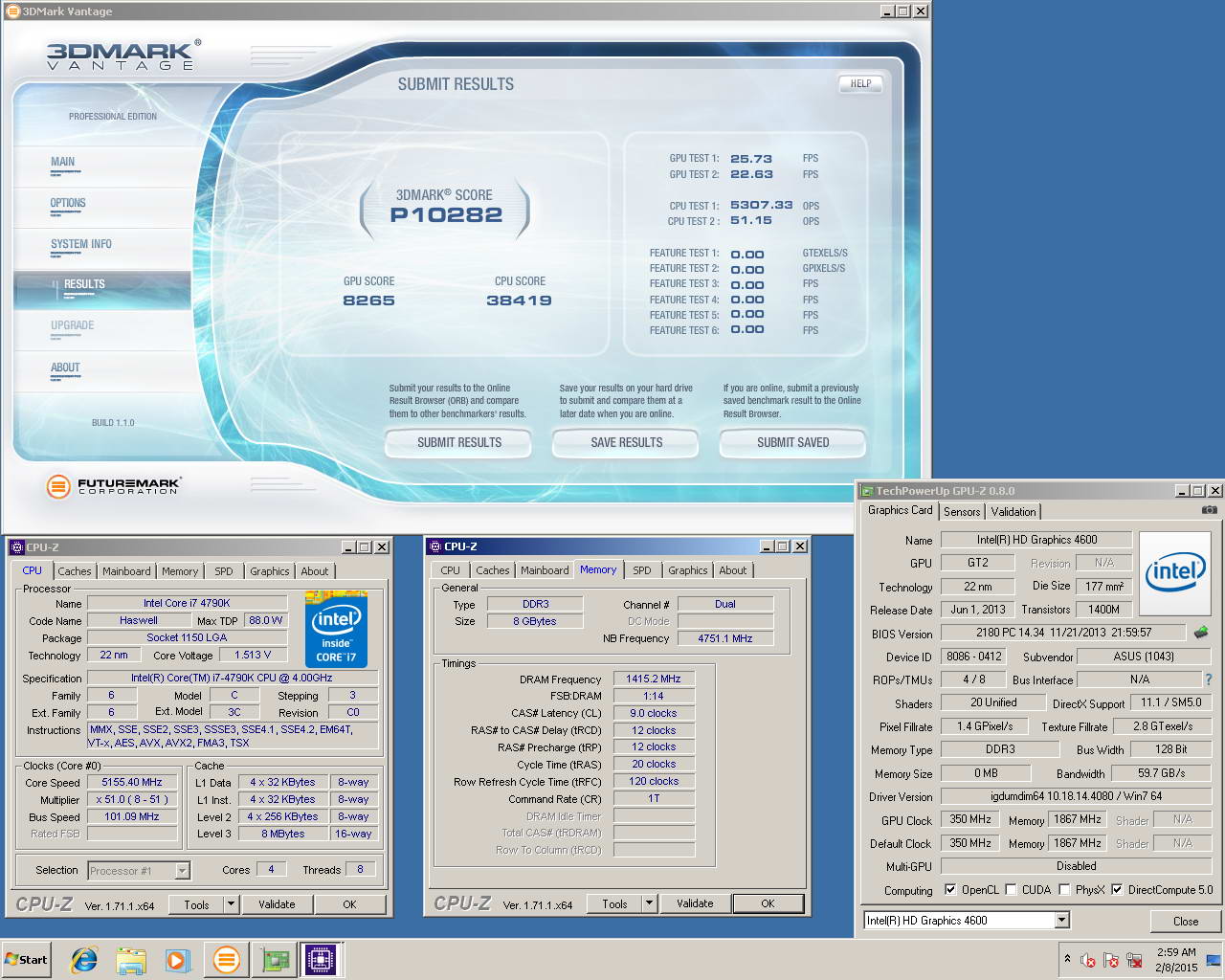Image resolution: width=1225 pixels, height=980 pixels.
Task: Open Graphics tab in Memory CPU-Z window
Action: 688,570
